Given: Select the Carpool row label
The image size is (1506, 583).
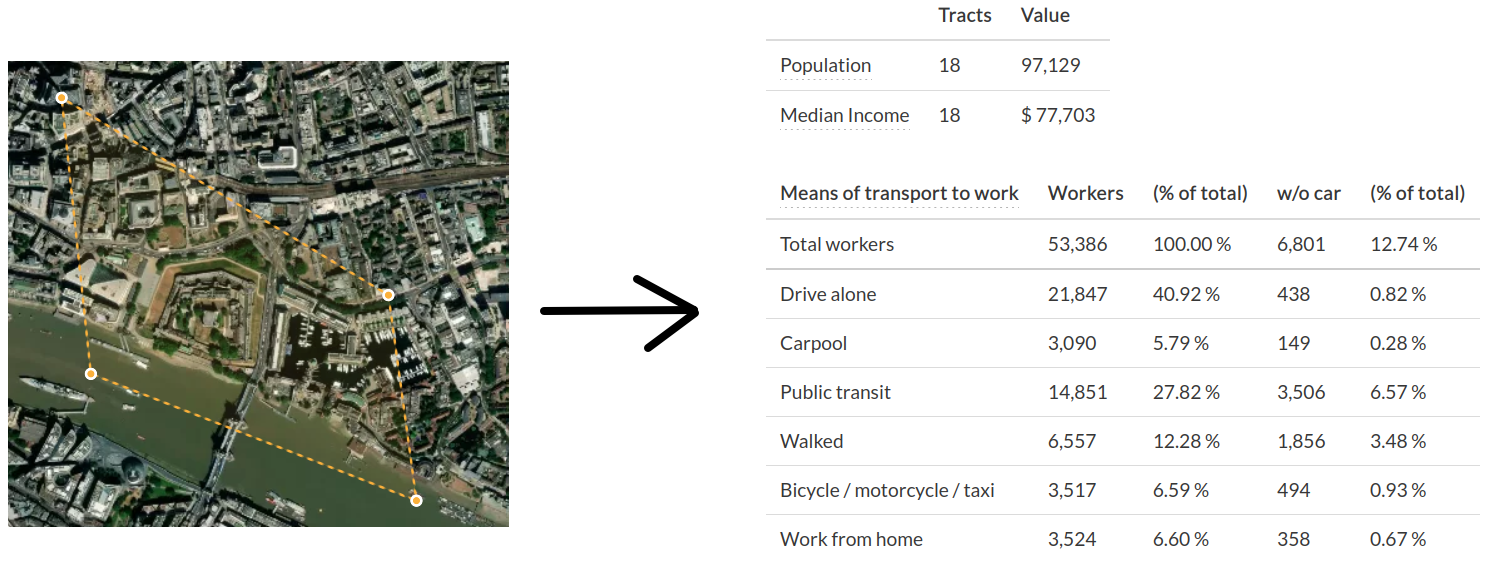Looking at the screenshot, I should pos(813,343).
